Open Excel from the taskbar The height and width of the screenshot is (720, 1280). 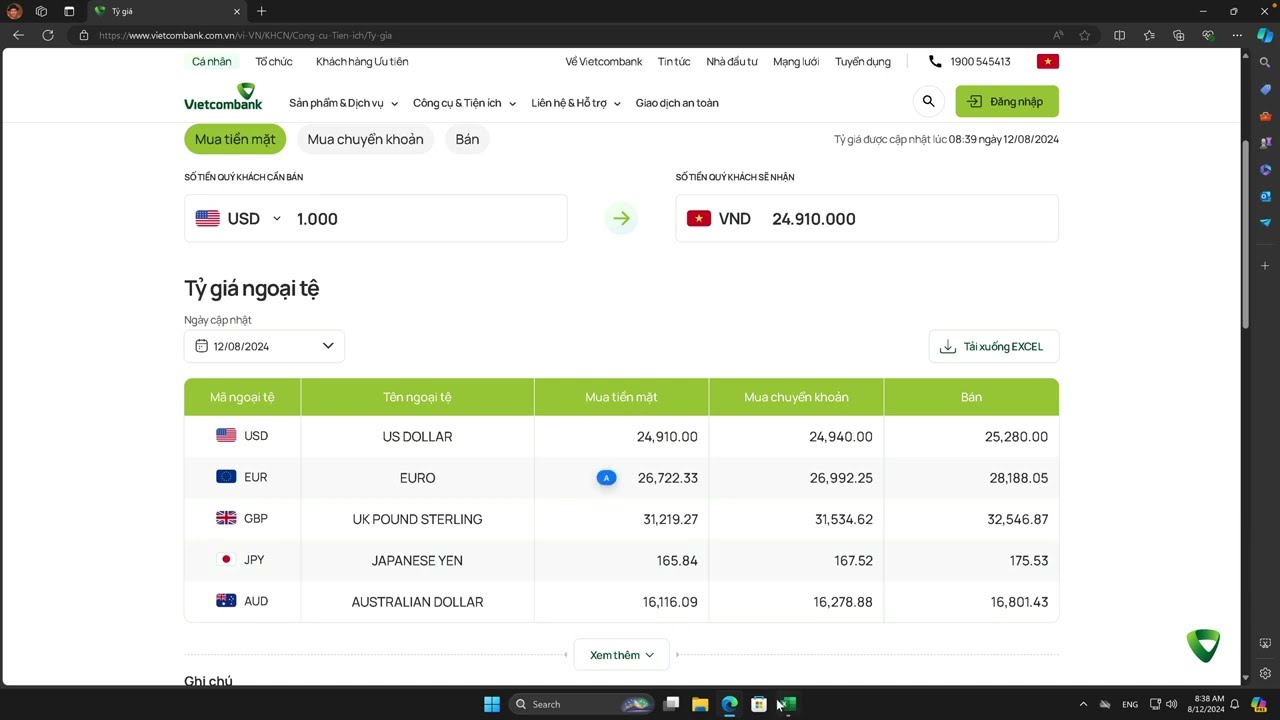click(788, 704)
